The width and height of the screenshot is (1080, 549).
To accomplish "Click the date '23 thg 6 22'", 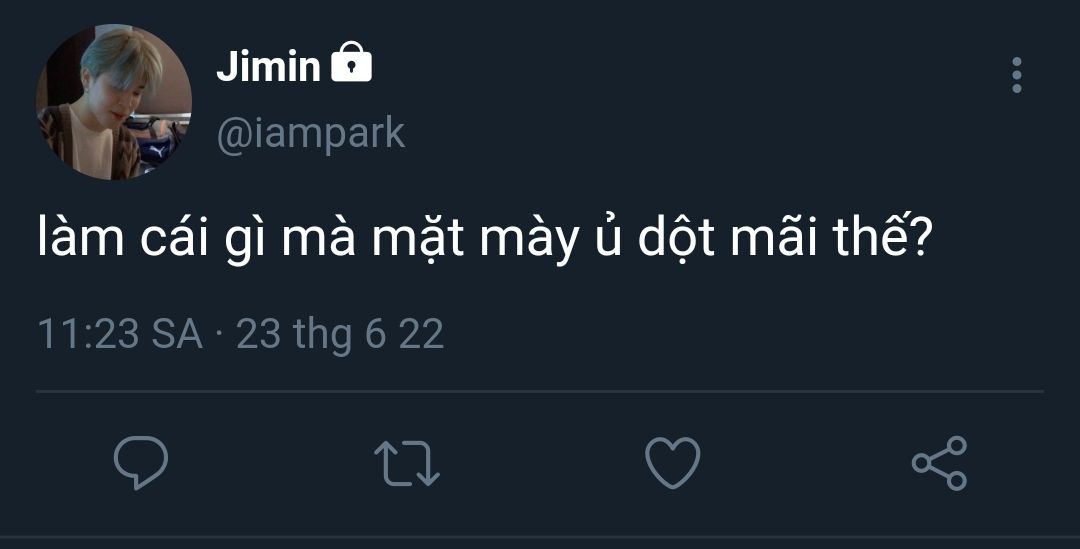I will click(x=340, y=335).
